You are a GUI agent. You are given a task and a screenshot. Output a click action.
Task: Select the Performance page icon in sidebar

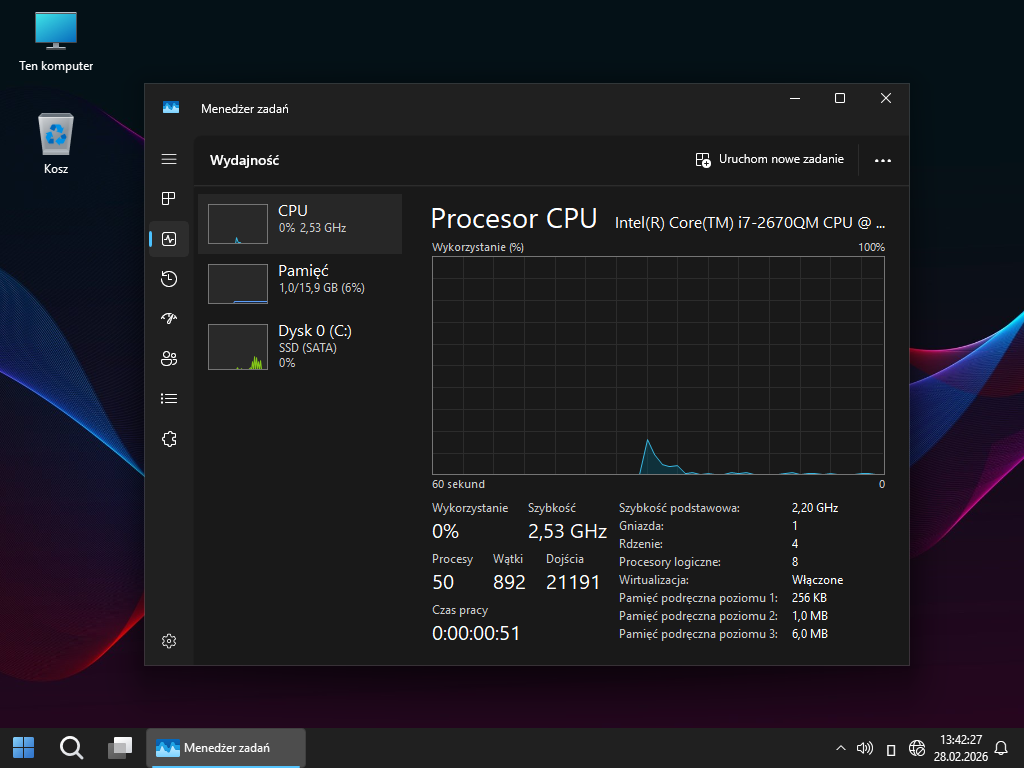point(169,239)
